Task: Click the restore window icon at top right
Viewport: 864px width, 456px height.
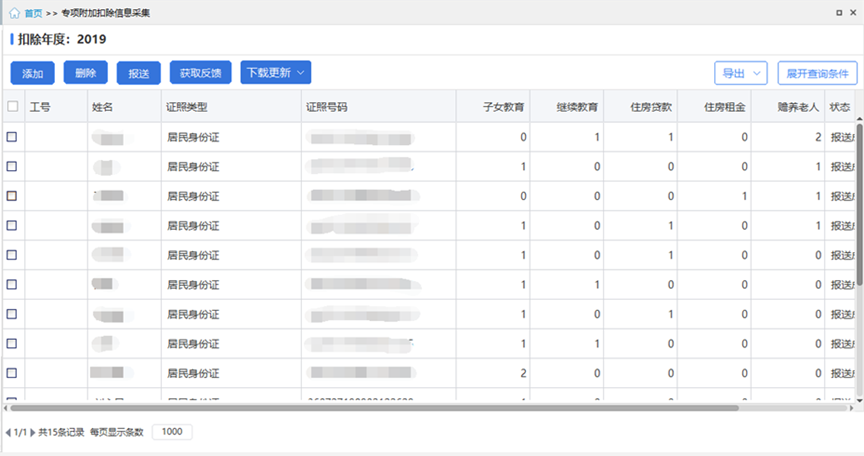Action: coord(838,12)
